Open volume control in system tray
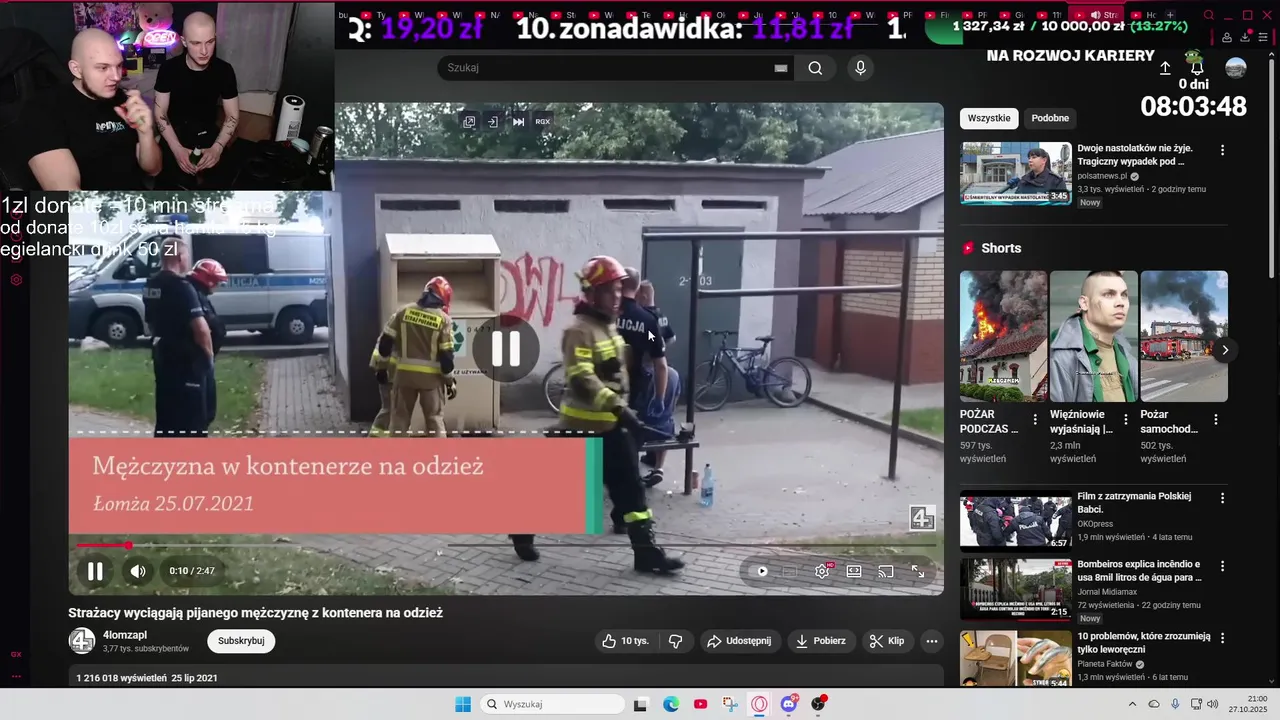This screenshot has width=1280, height=720. [1213, 704]
